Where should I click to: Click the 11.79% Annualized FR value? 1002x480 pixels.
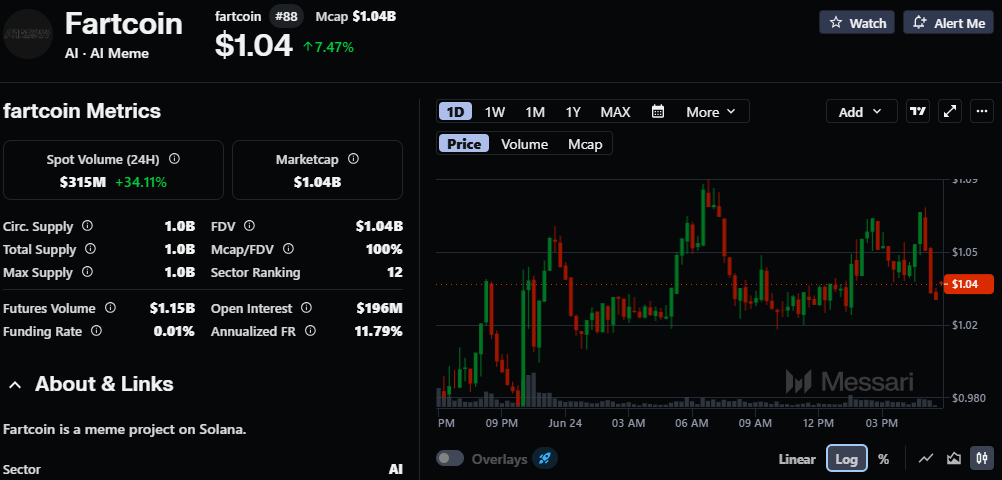click(x=378, y=331)
